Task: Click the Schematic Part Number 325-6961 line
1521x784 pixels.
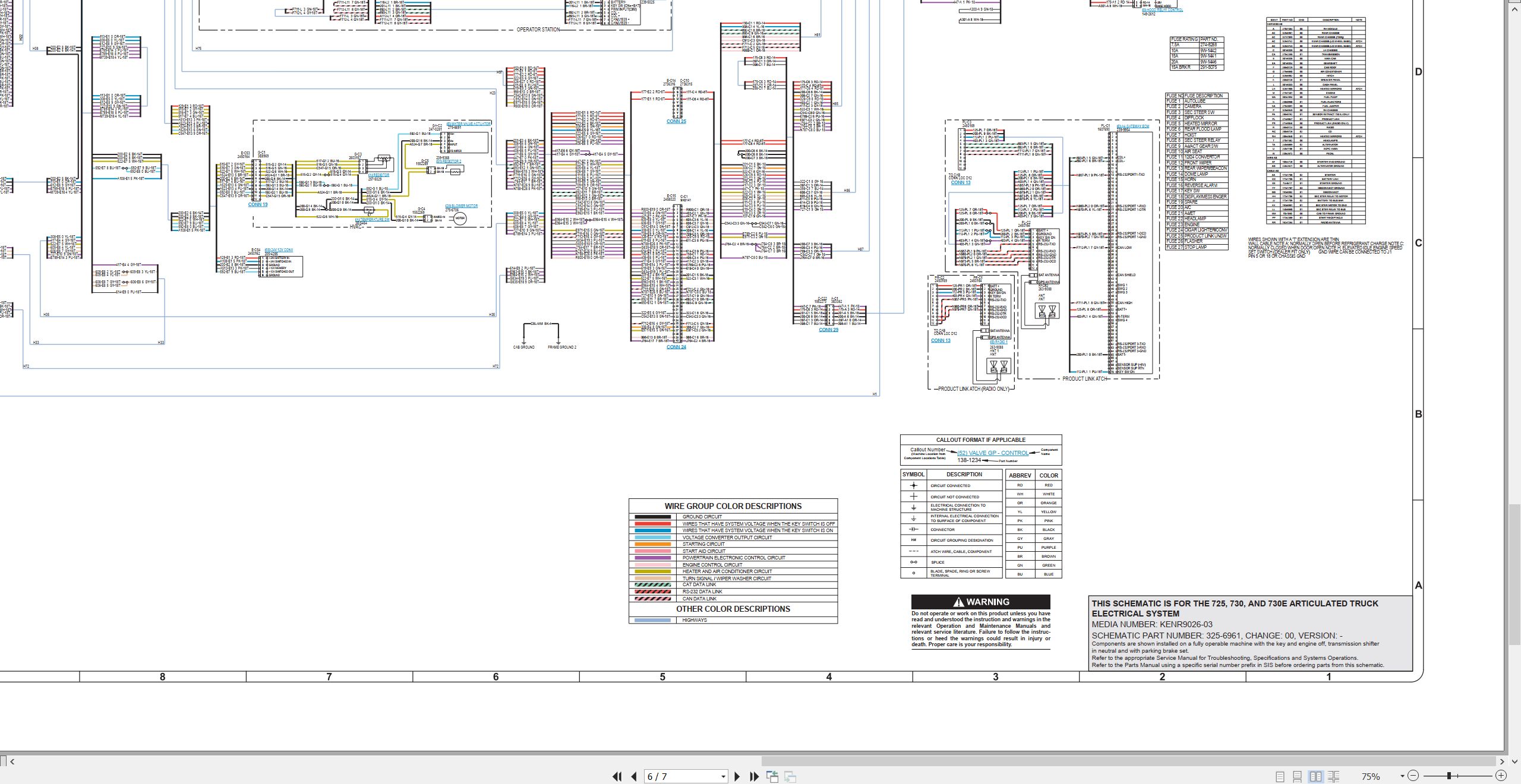Action: (x=1217, y=636)
